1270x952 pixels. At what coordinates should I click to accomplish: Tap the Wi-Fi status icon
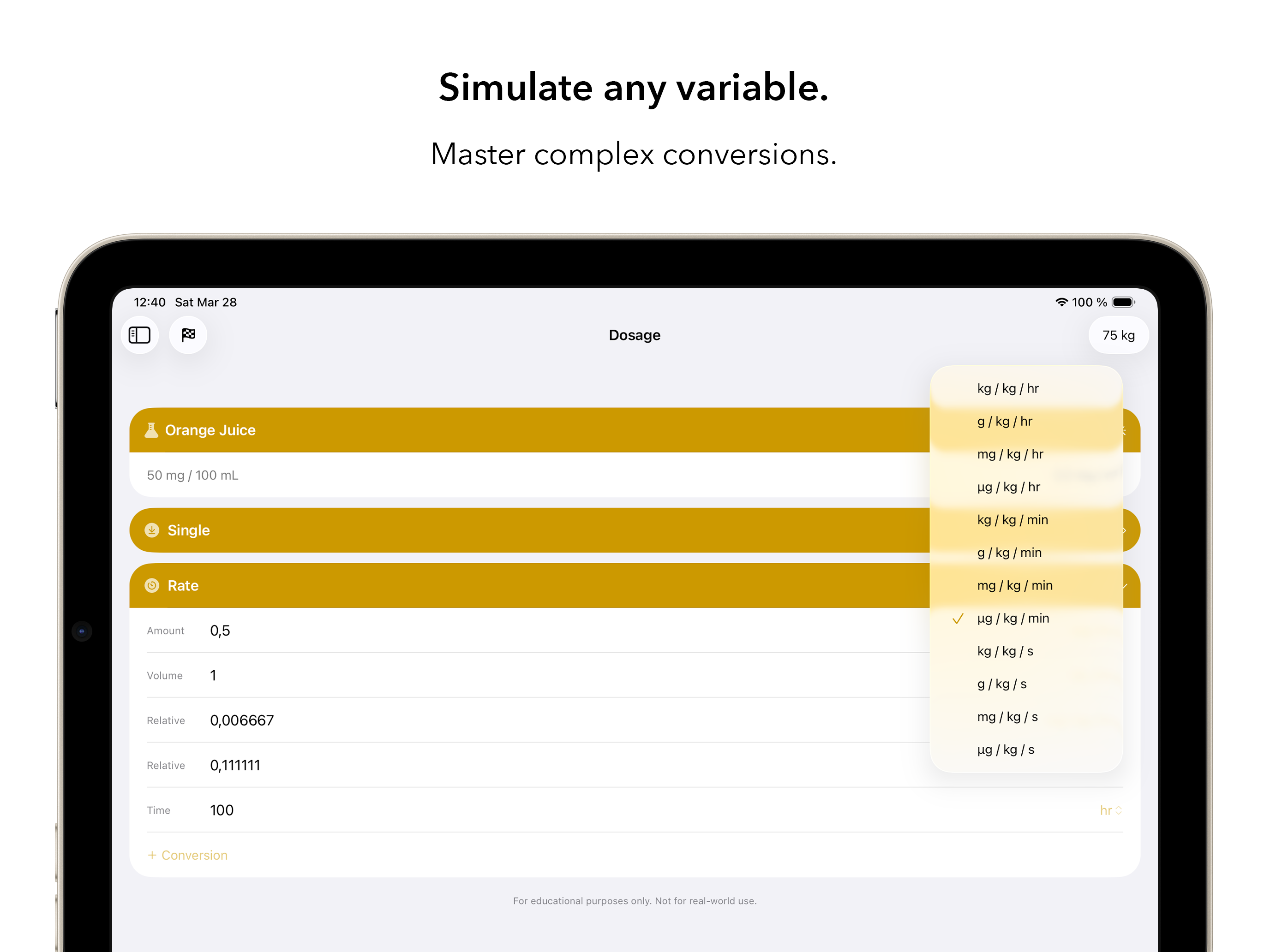(1061, 302)
